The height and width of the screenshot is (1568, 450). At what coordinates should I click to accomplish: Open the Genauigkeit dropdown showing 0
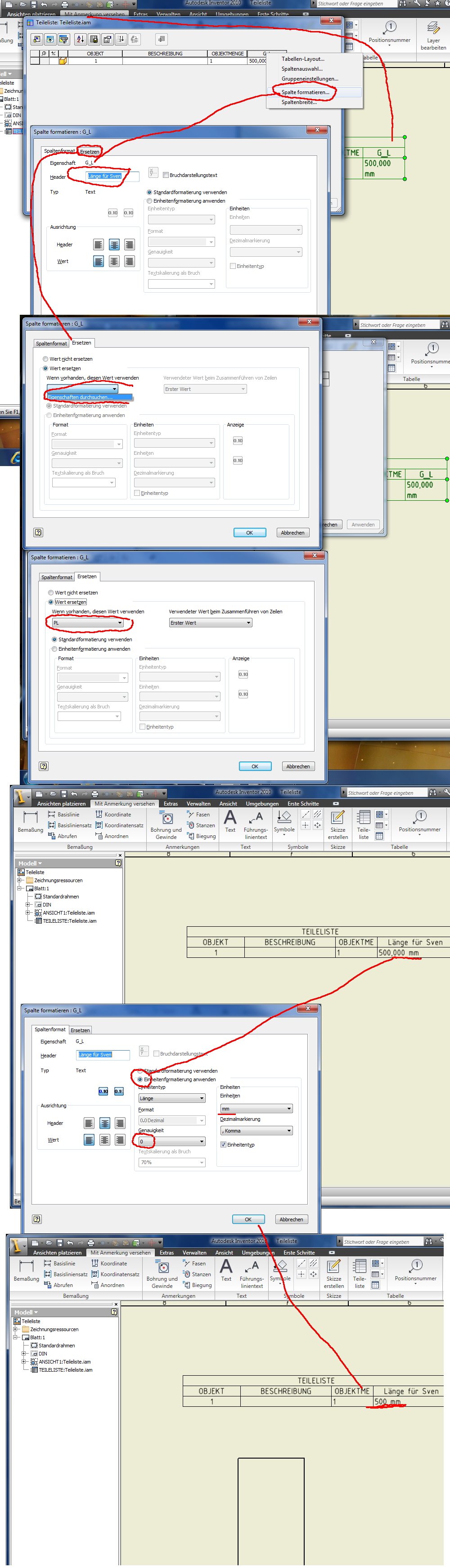pyautogui.click(x=172, y=1141)
